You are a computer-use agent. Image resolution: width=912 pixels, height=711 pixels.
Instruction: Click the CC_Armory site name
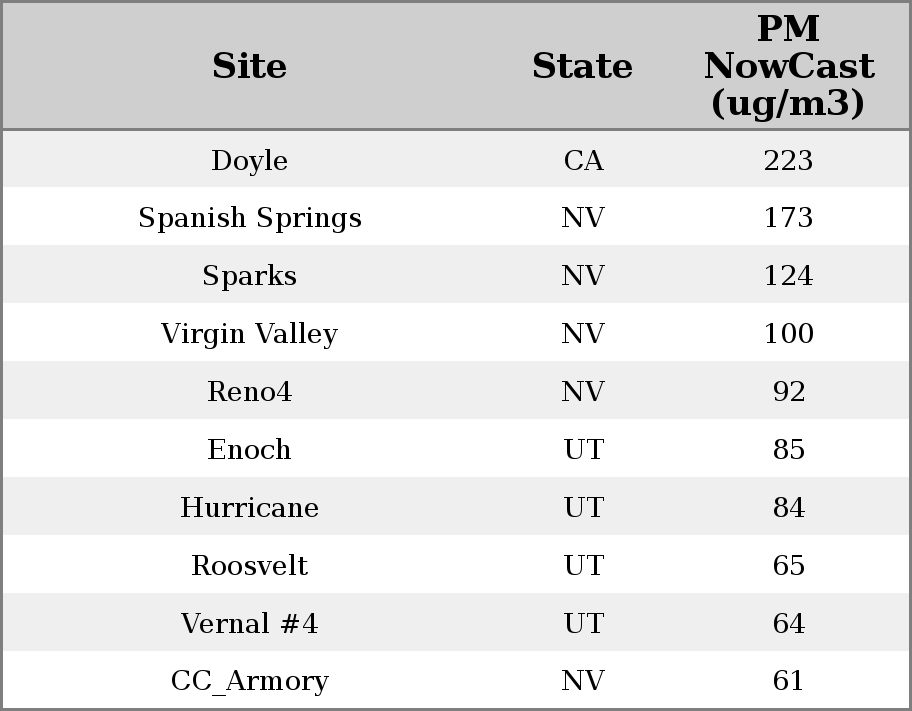249,681
